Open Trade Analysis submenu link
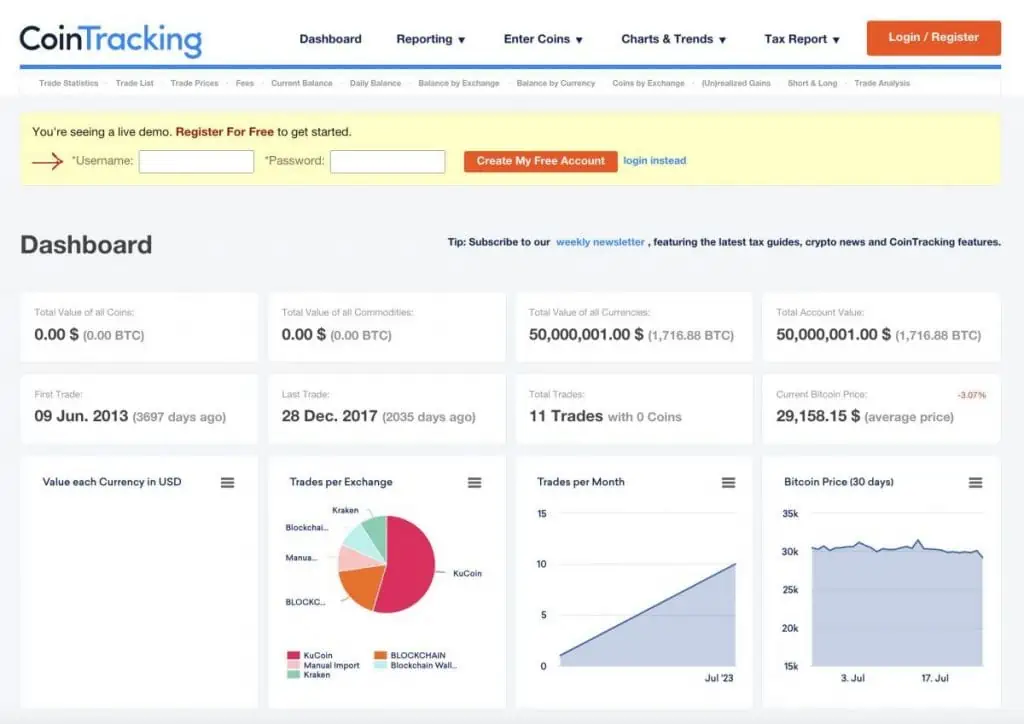The image size is (1024, 724). 882,83
